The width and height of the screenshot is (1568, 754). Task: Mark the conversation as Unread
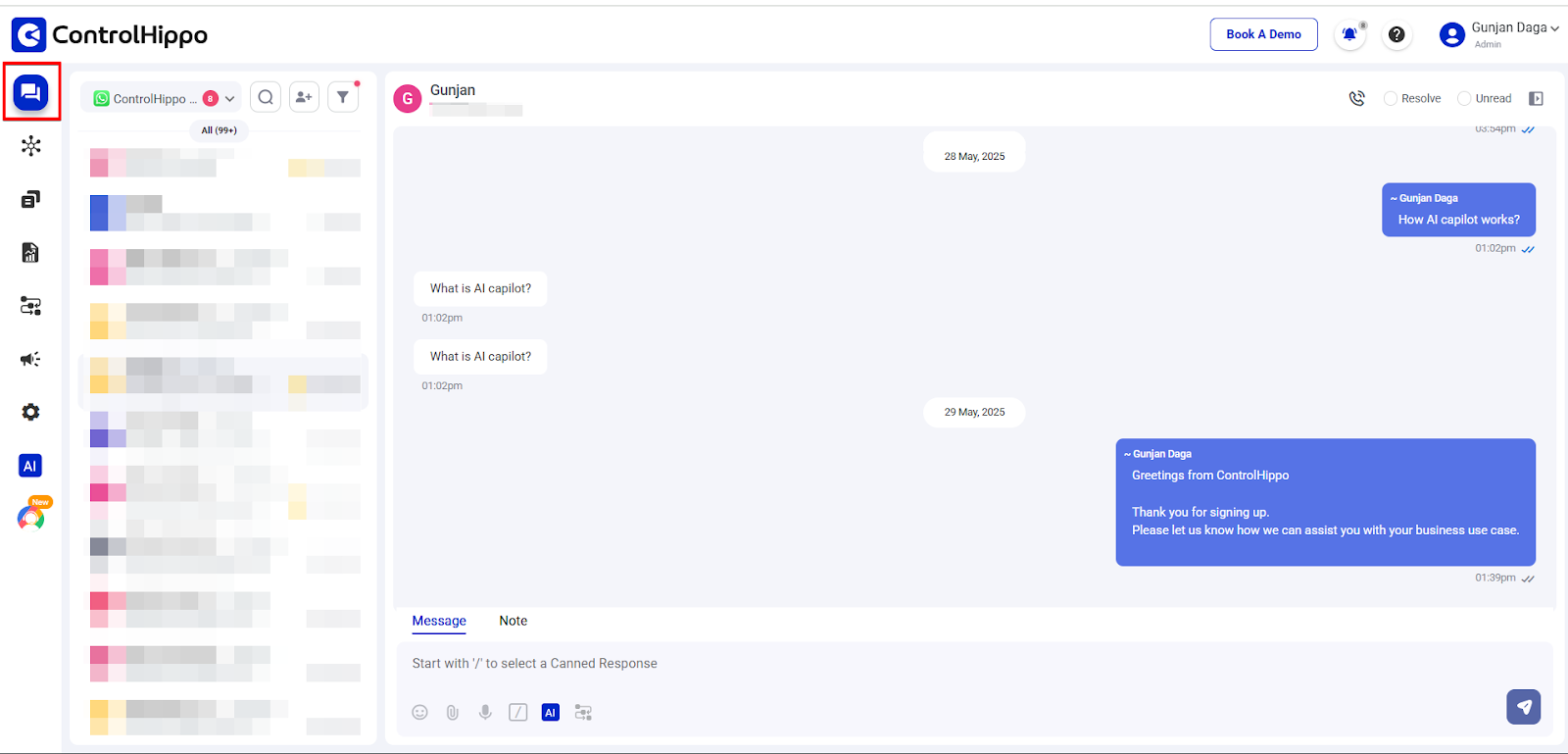[1485, 98]
